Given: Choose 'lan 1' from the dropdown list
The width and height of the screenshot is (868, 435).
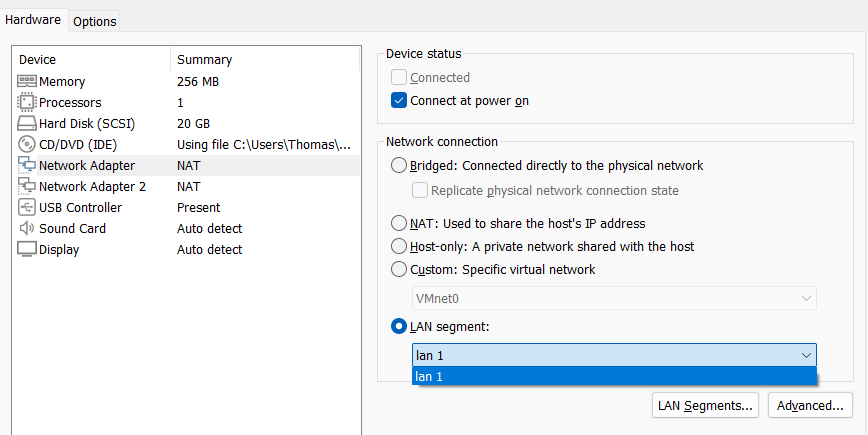Looking at the screenshot, I should [614, 377].
